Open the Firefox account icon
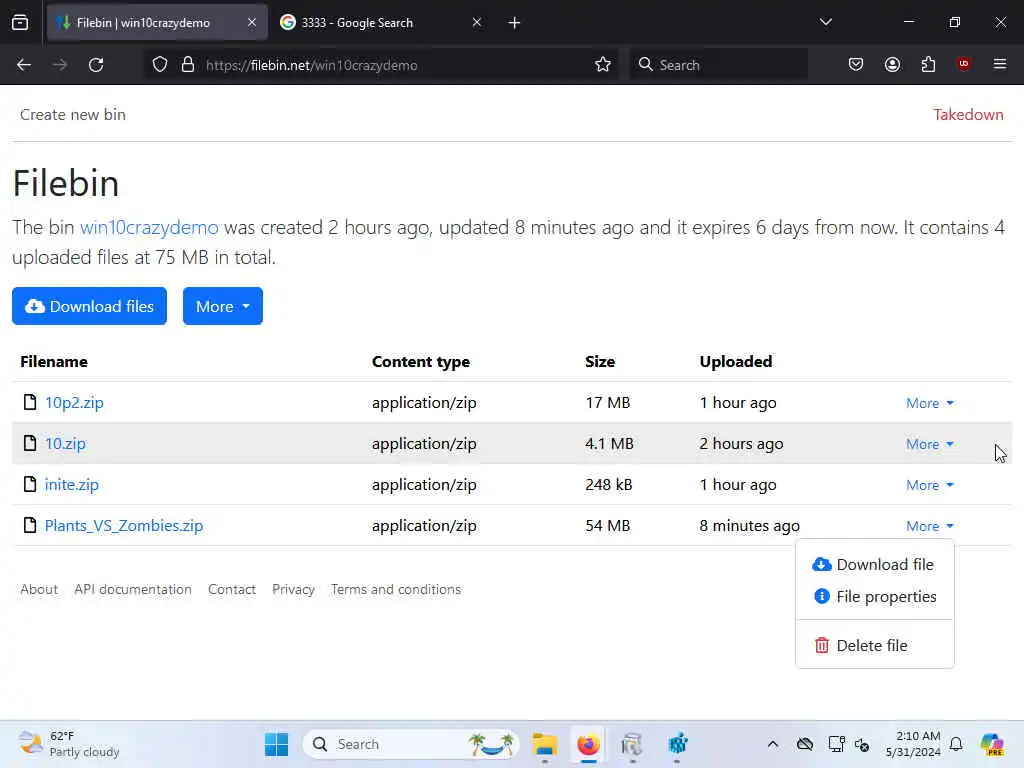The width and height of the screenshot is (1024, 768). click(x=892, y=65)
